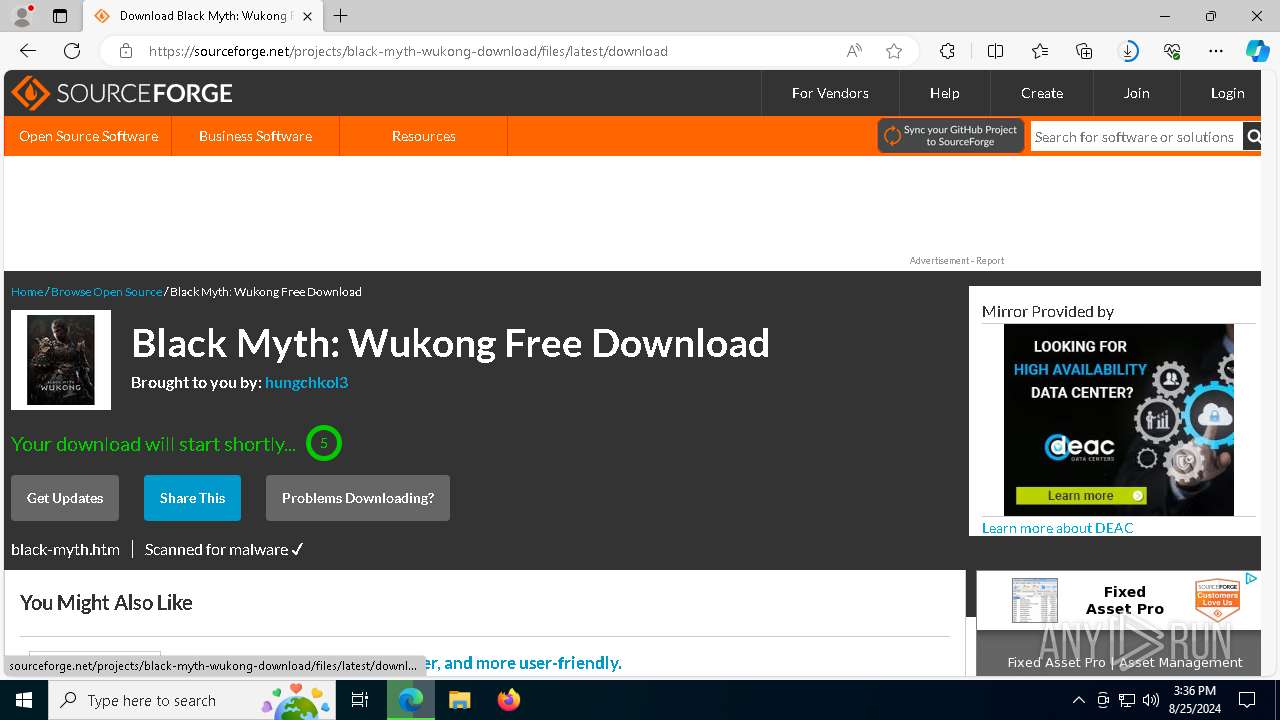Open network status in tray
This screenshot has width=1280, height=720.
coord(1126,700)
